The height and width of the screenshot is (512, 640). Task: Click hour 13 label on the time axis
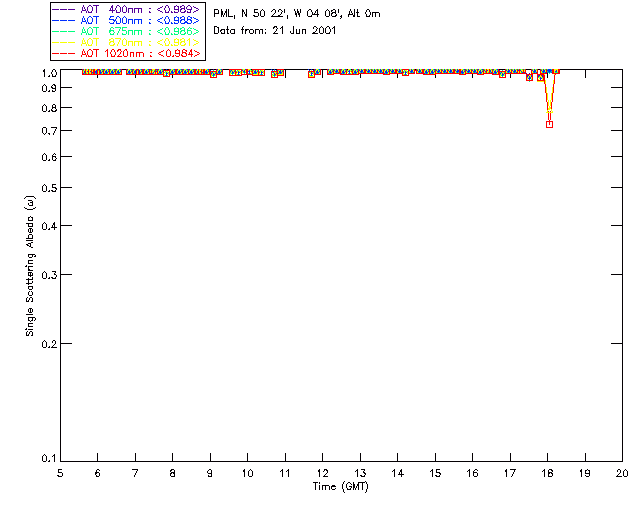[360, 473]
